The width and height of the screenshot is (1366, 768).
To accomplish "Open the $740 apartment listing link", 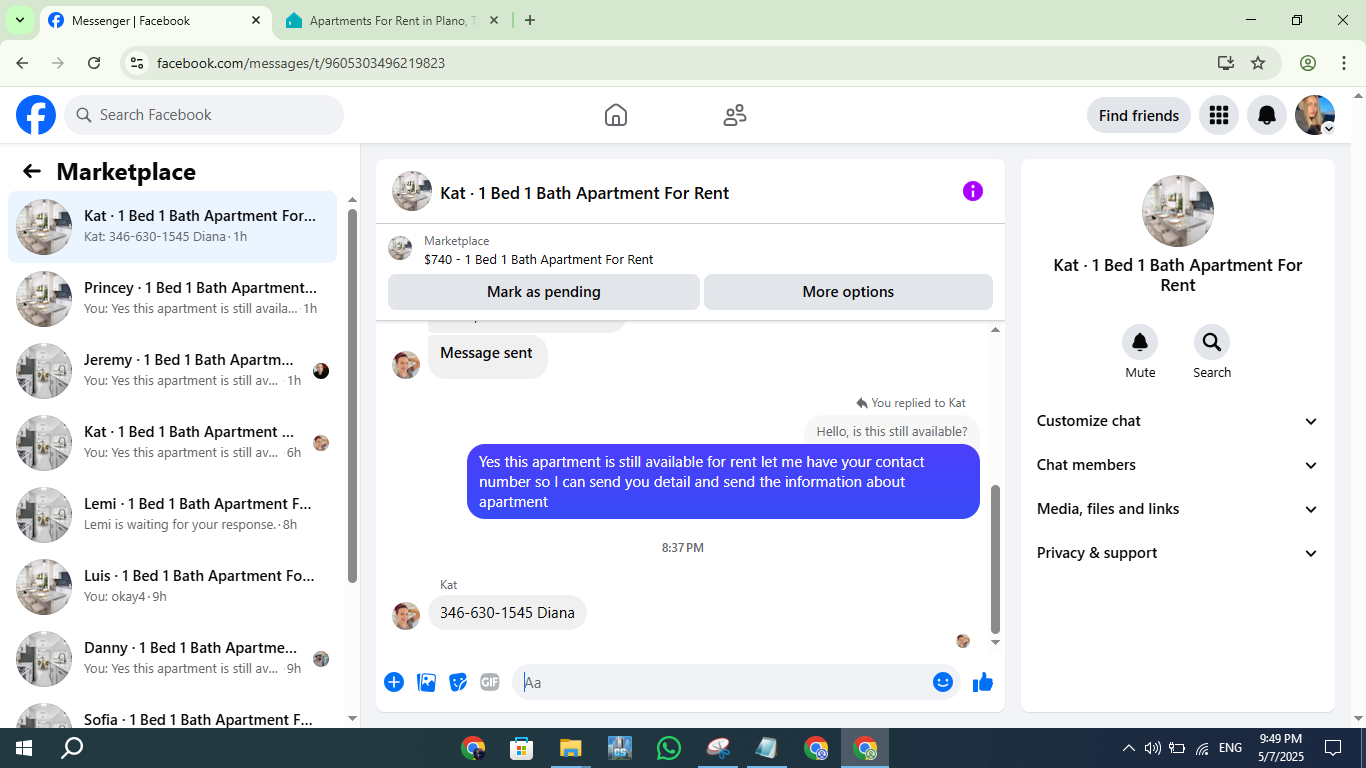I will pyautogui.click(x=538, y=259).
